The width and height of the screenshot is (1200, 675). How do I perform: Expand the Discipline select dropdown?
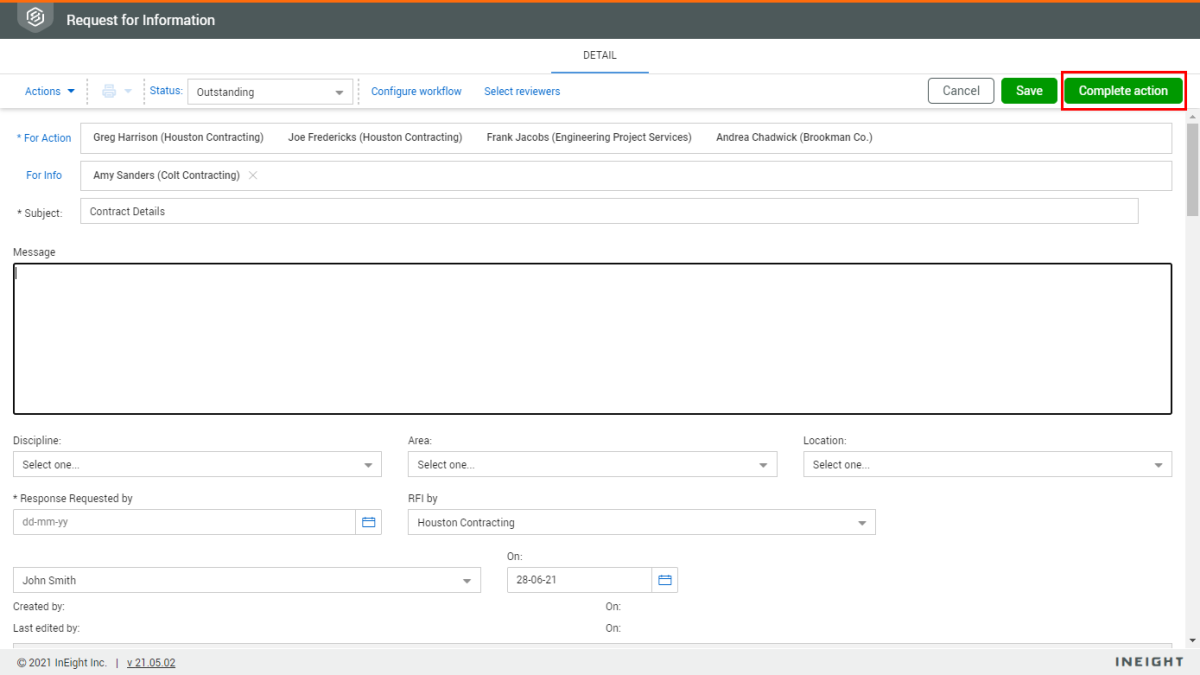[x=197, y=464]
